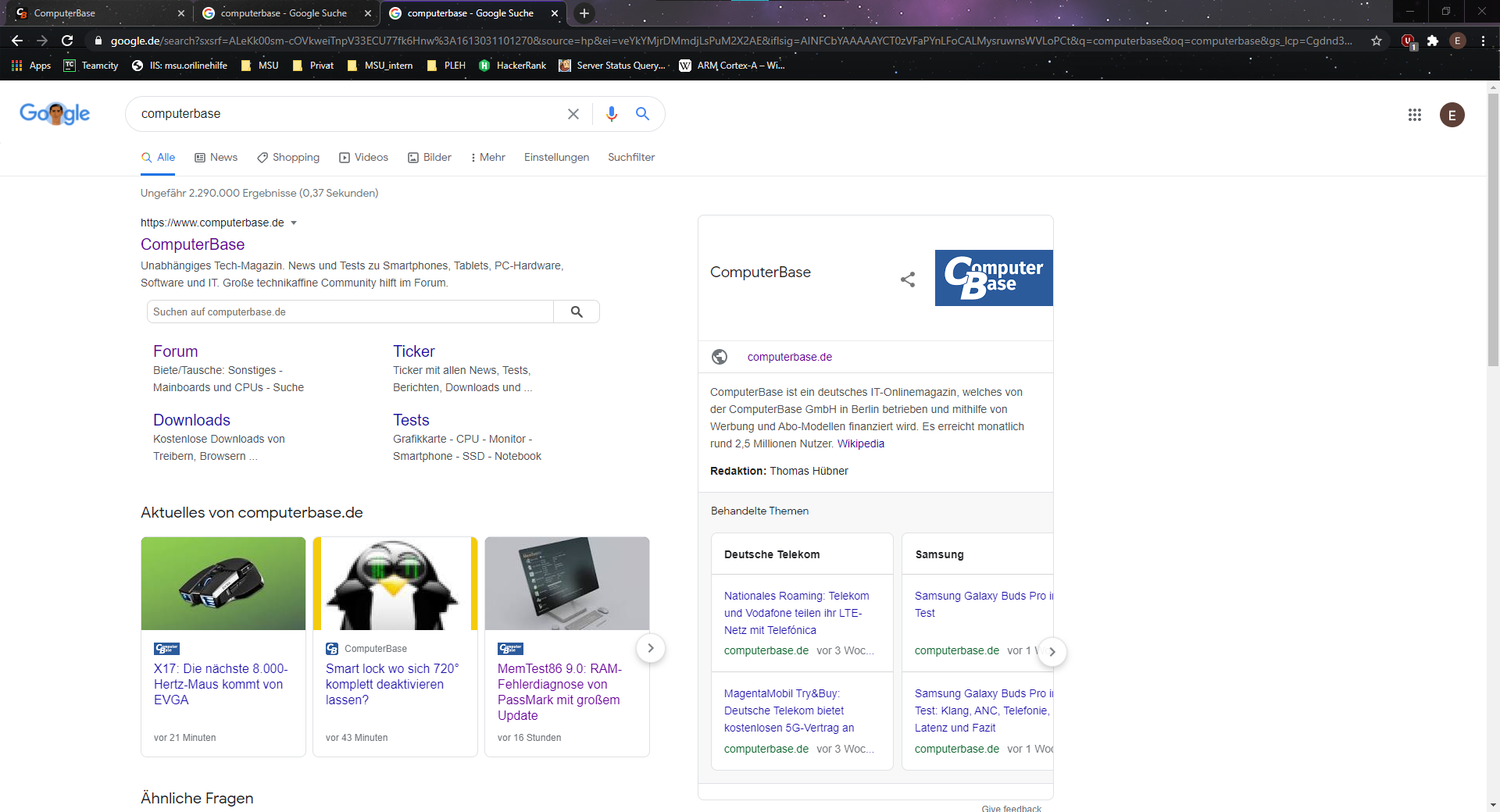
Task: Open the MagentaMobil Try&Buy article
Action: 789,710
